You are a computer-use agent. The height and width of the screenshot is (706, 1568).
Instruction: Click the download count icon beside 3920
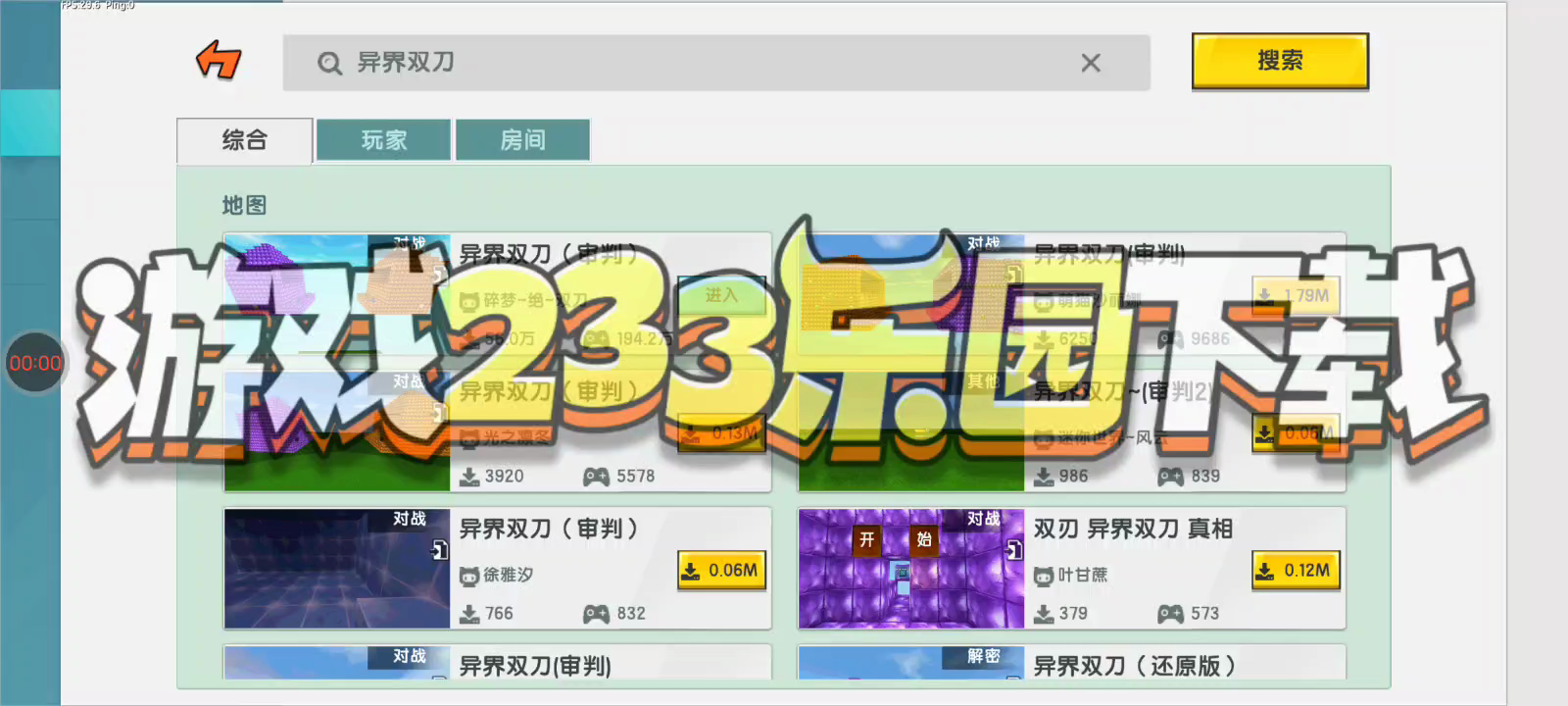(470, 477)
